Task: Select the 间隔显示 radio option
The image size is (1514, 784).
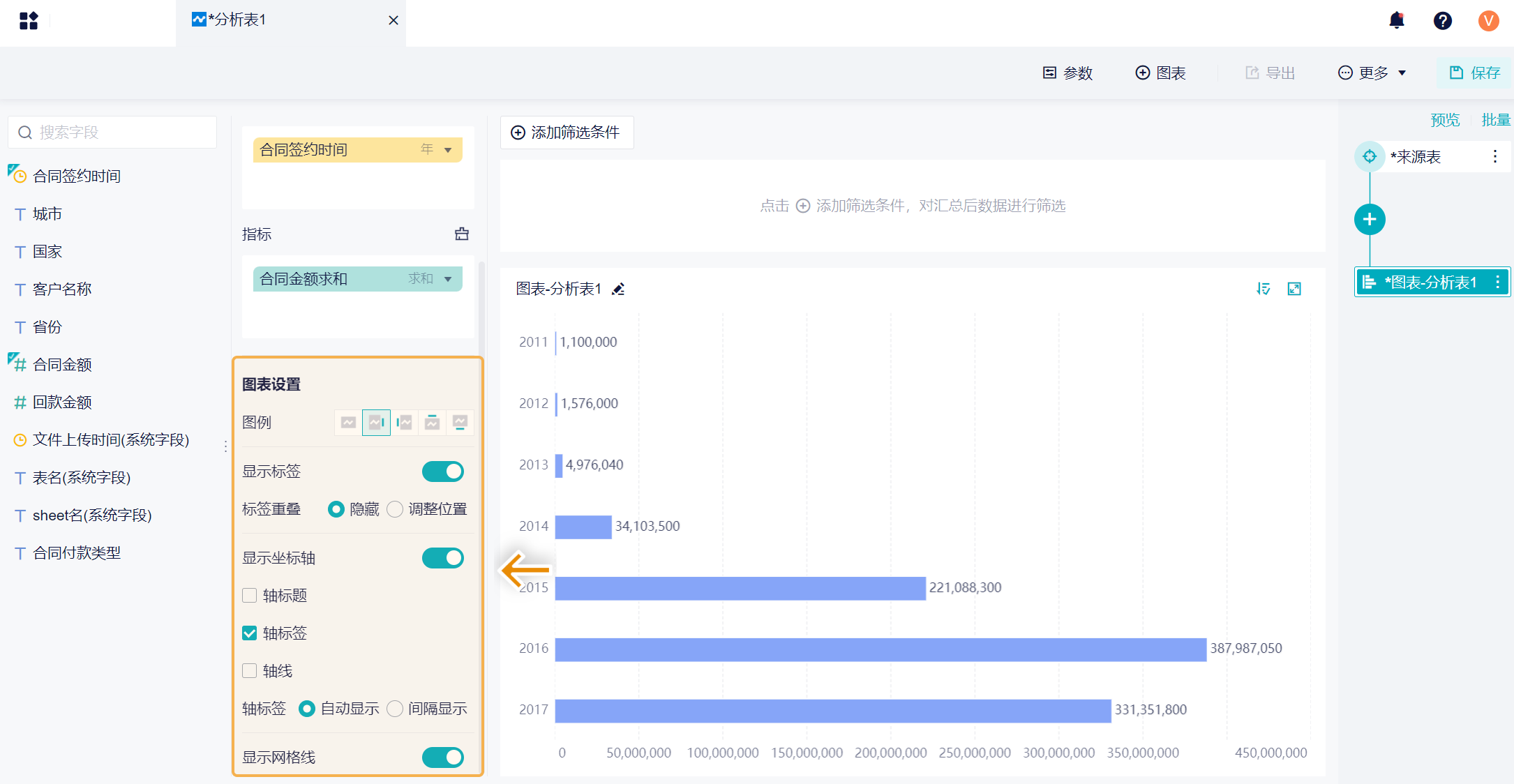Action: [396, 709]
